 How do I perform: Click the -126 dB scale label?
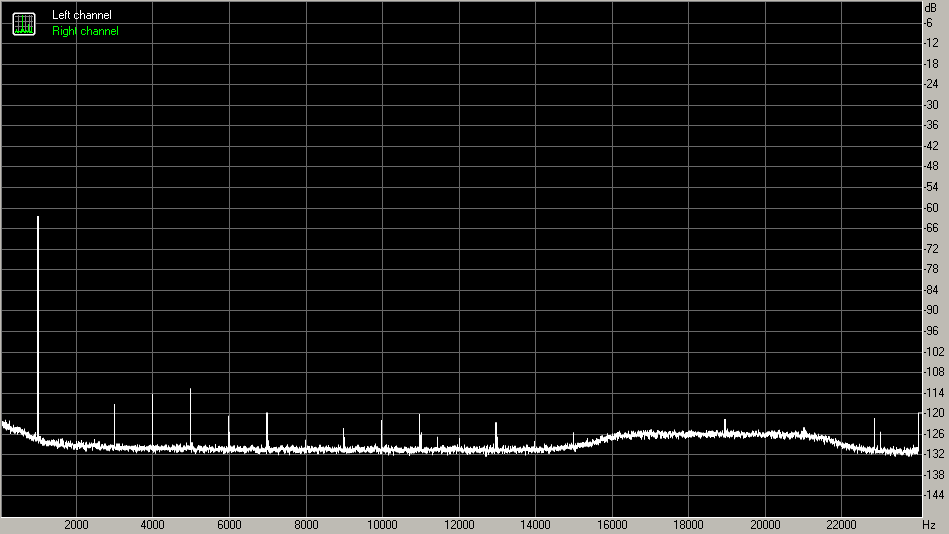point(934,434)
